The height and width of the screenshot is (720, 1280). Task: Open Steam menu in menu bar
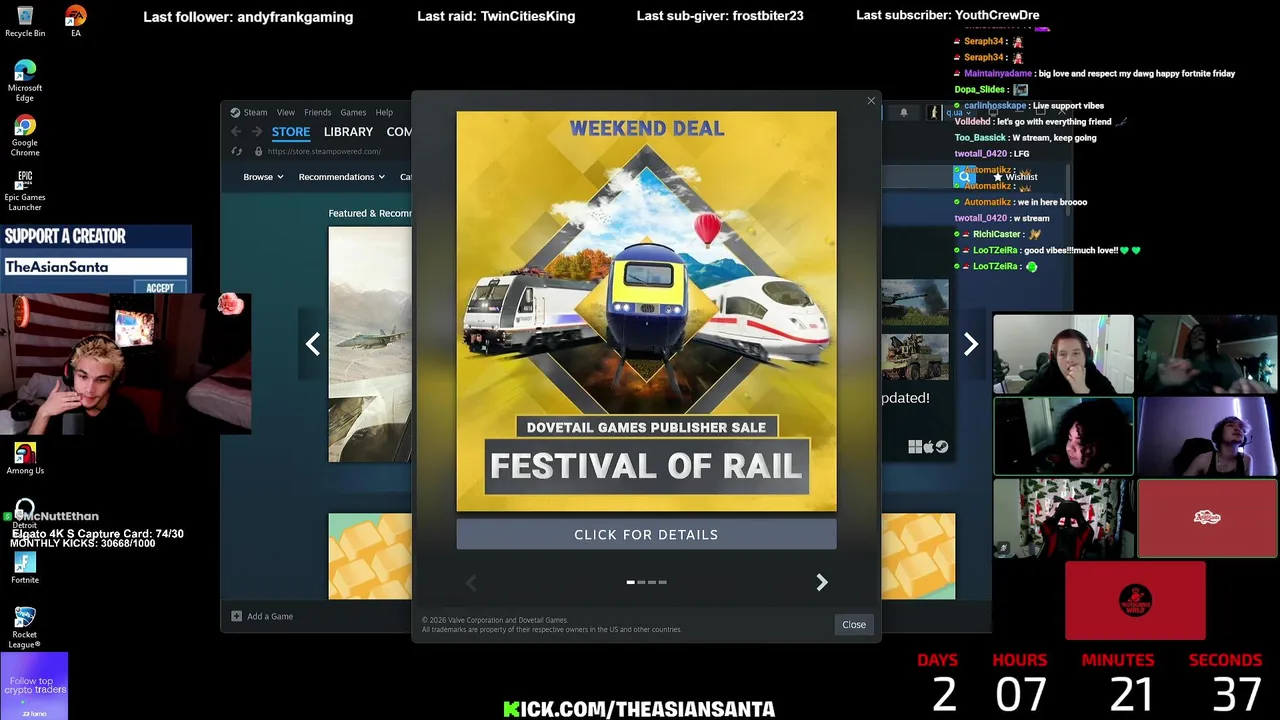(255, 112)
